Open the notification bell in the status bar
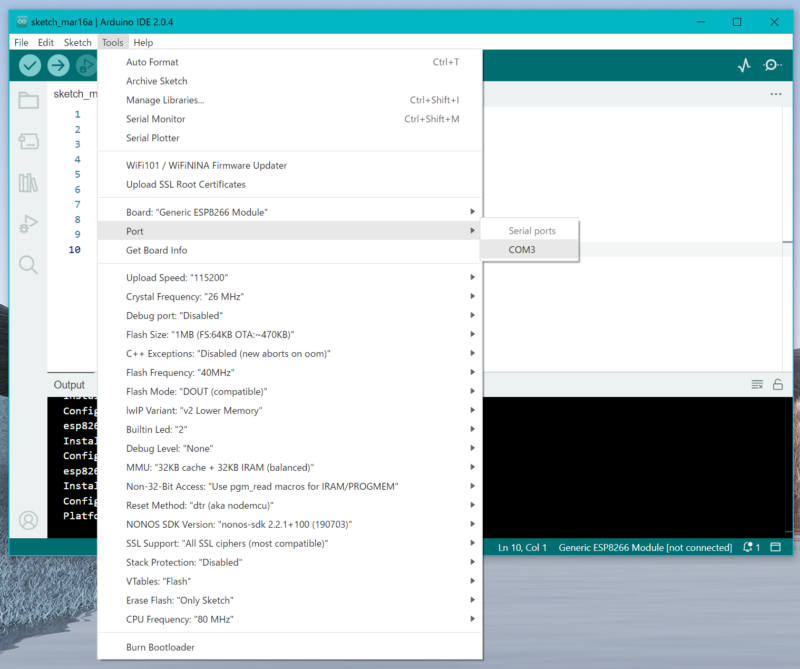Image resolution: width=800 pixels, height=669 pixels. click(747, 547)
